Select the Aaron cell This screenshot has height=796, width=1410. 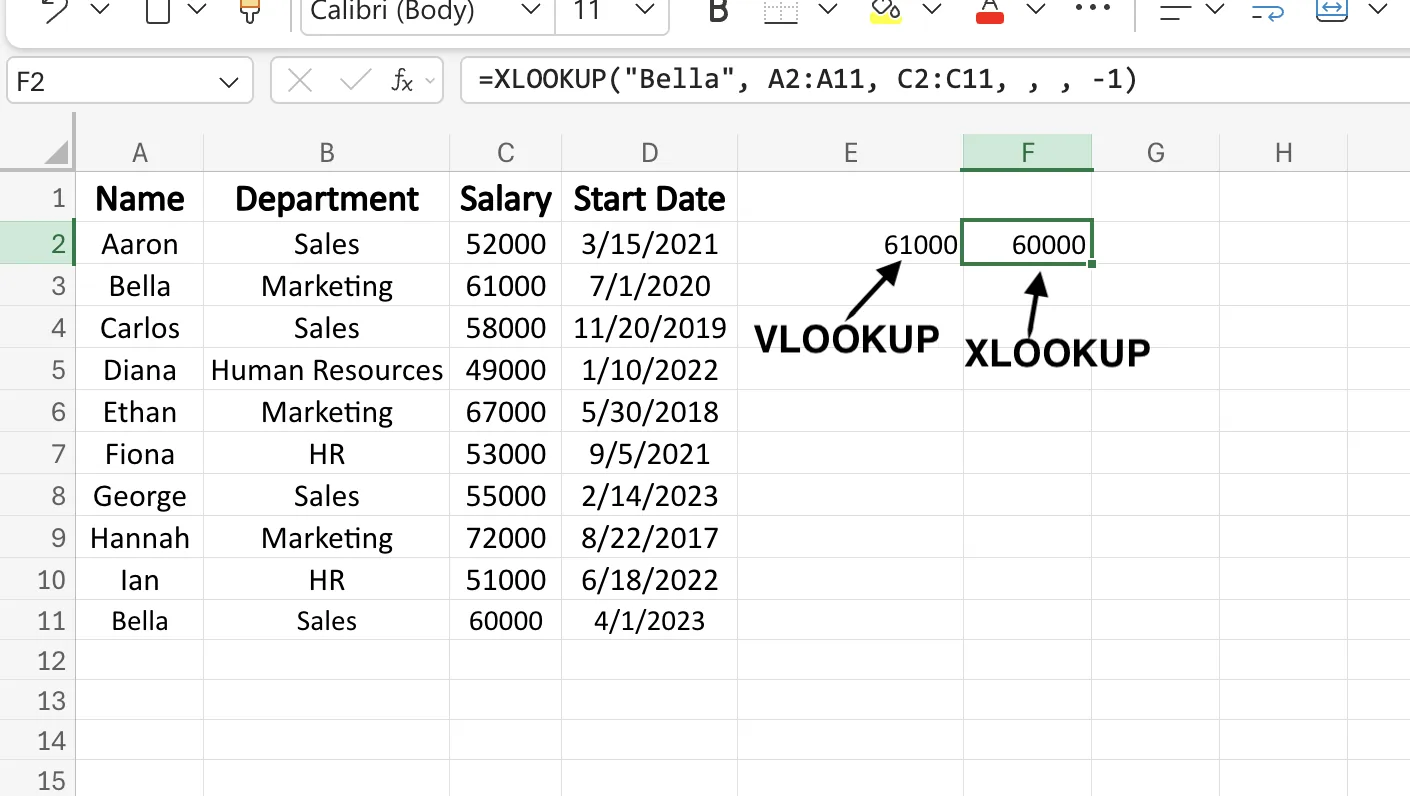(140, 244)
